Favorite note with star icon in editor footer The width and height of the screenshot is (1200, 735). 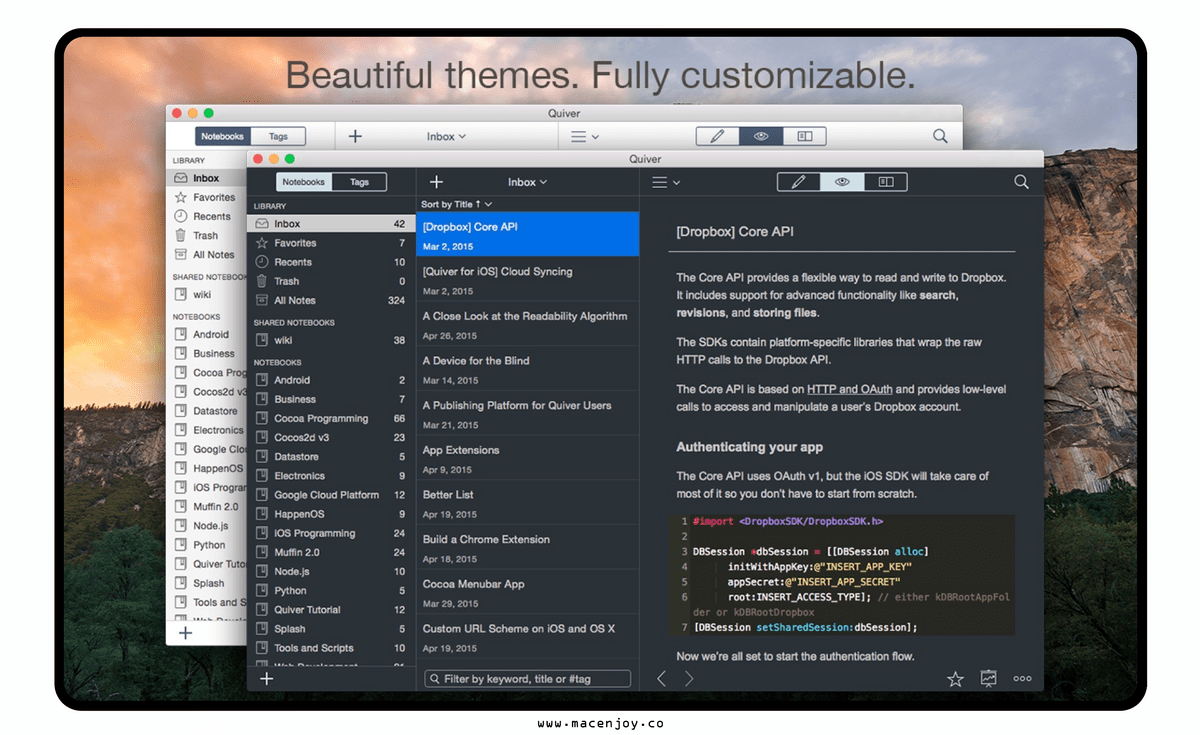(x=955, y=679)
